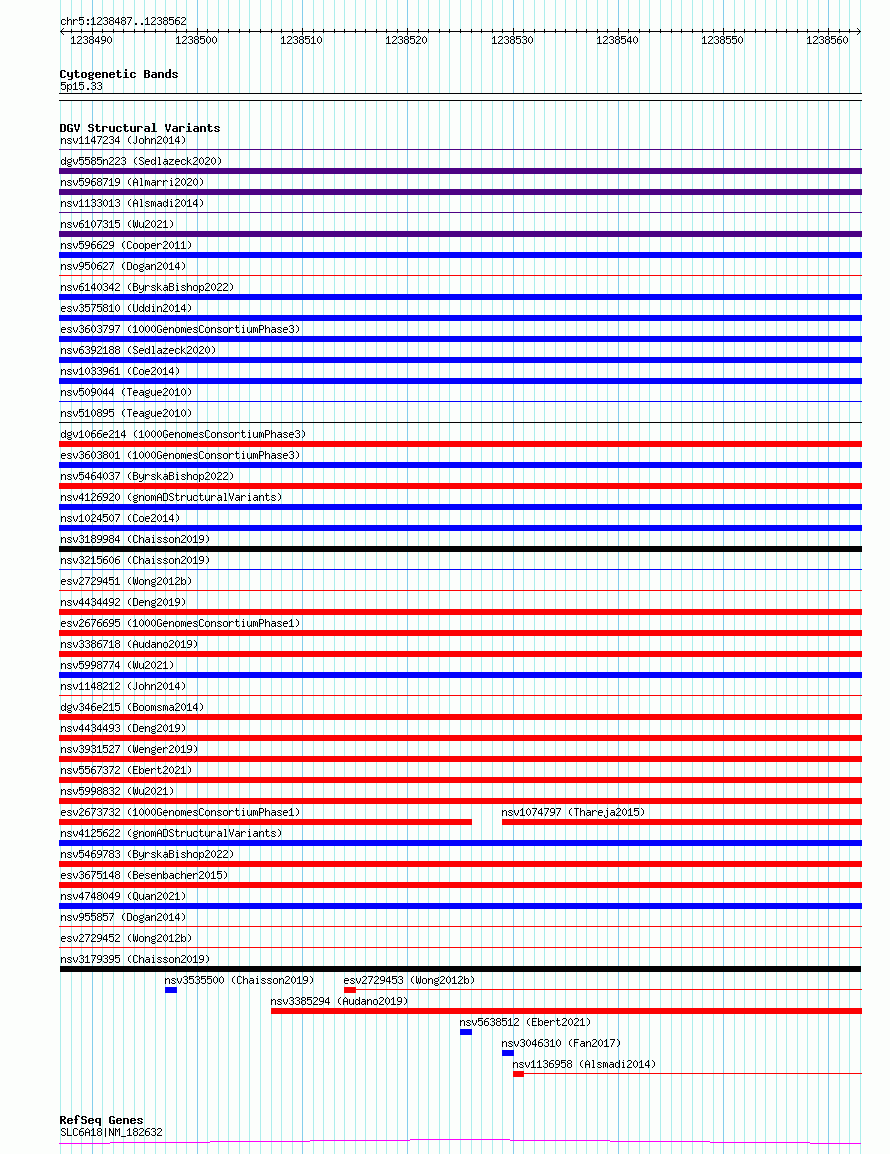890x1154 pixels.
Task: Select the nsv3386718 (Audano2019) variant label
Action: 130,644
